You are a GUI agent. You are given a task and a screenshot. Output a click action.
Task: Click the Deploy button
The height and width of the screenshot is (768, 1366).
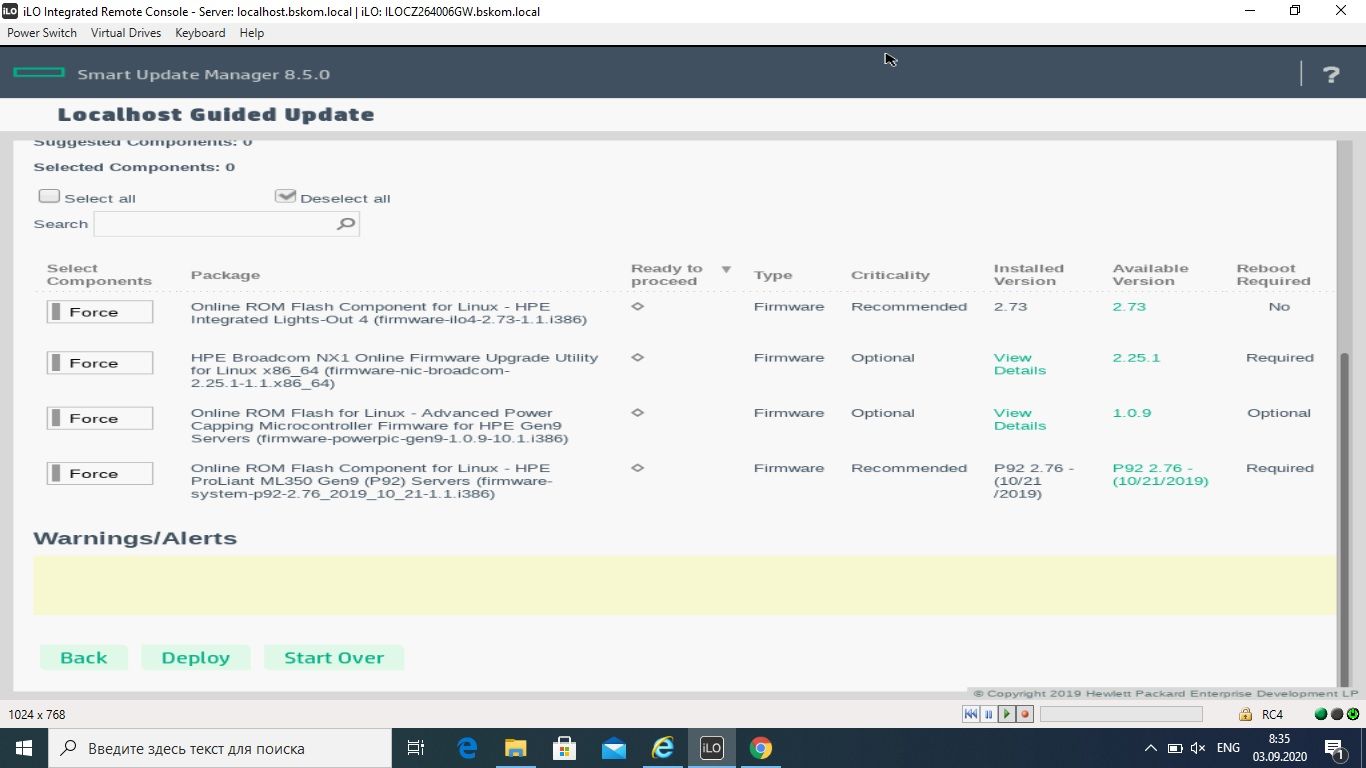click(x=196, y=657)
